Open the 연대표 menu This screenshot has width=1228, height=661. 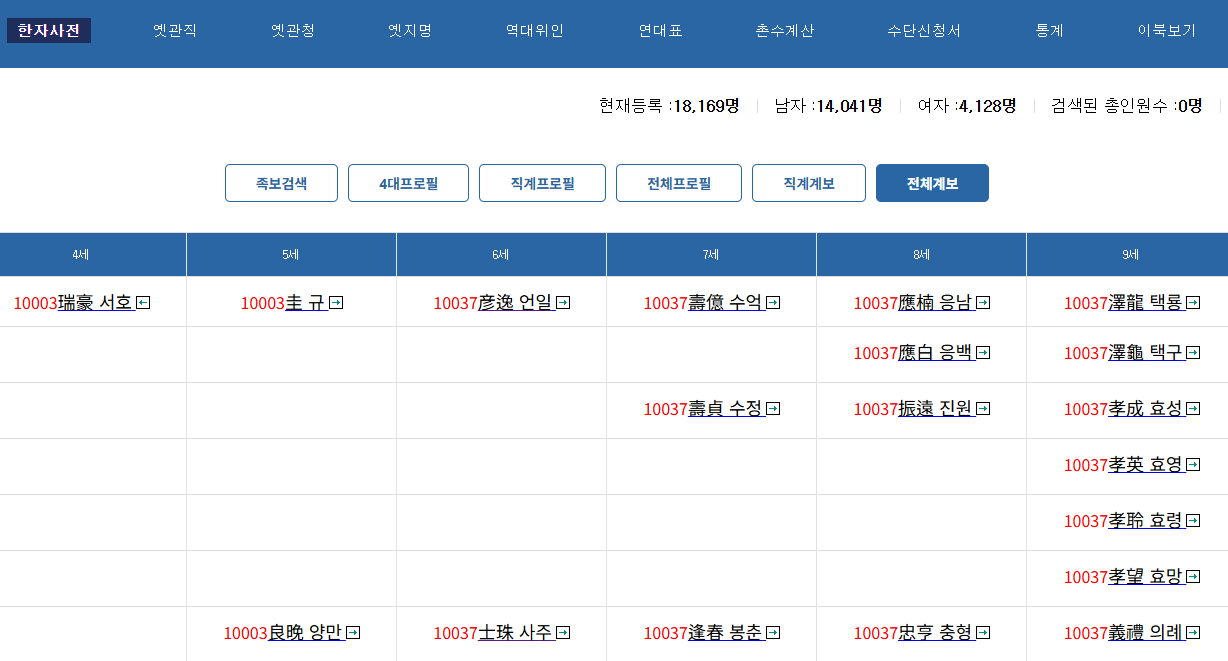(661, 31)
